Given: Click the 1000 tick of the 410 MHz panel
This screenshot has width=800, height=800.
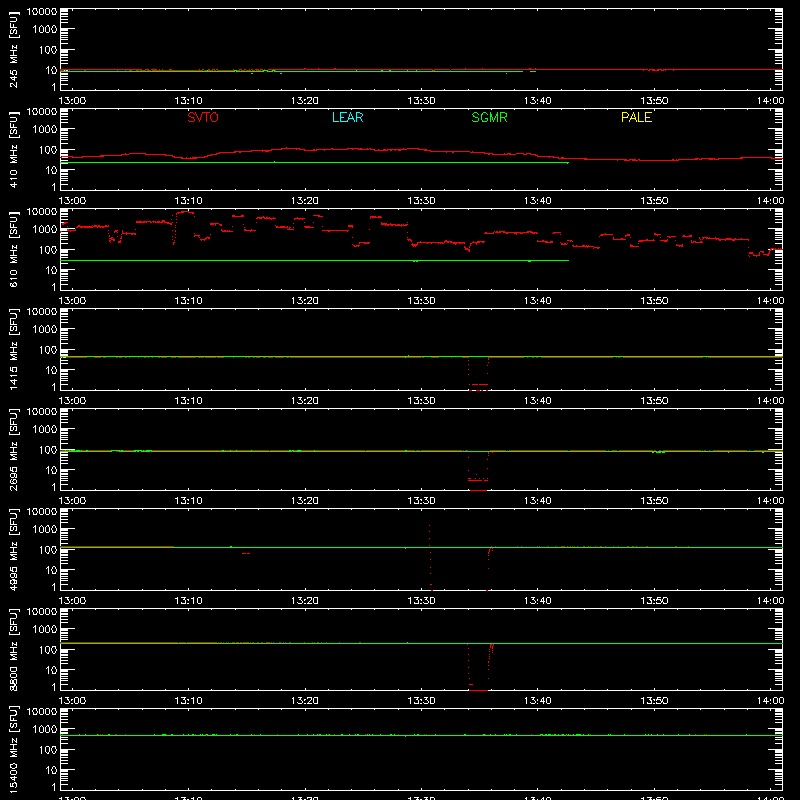Looking at the screenshot, I should [x=45, y=130].
